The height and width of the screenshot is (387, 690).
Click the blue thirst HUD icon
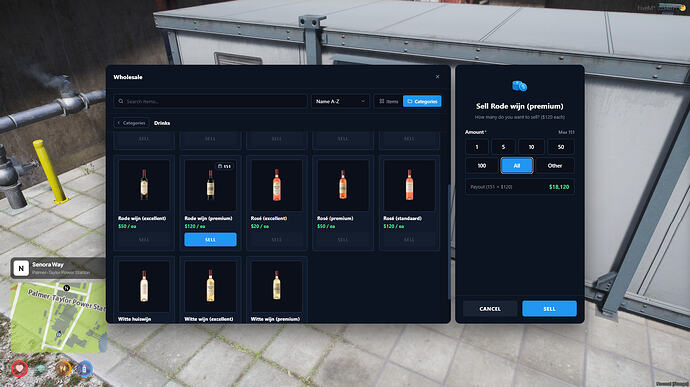(x=84, y=368)
